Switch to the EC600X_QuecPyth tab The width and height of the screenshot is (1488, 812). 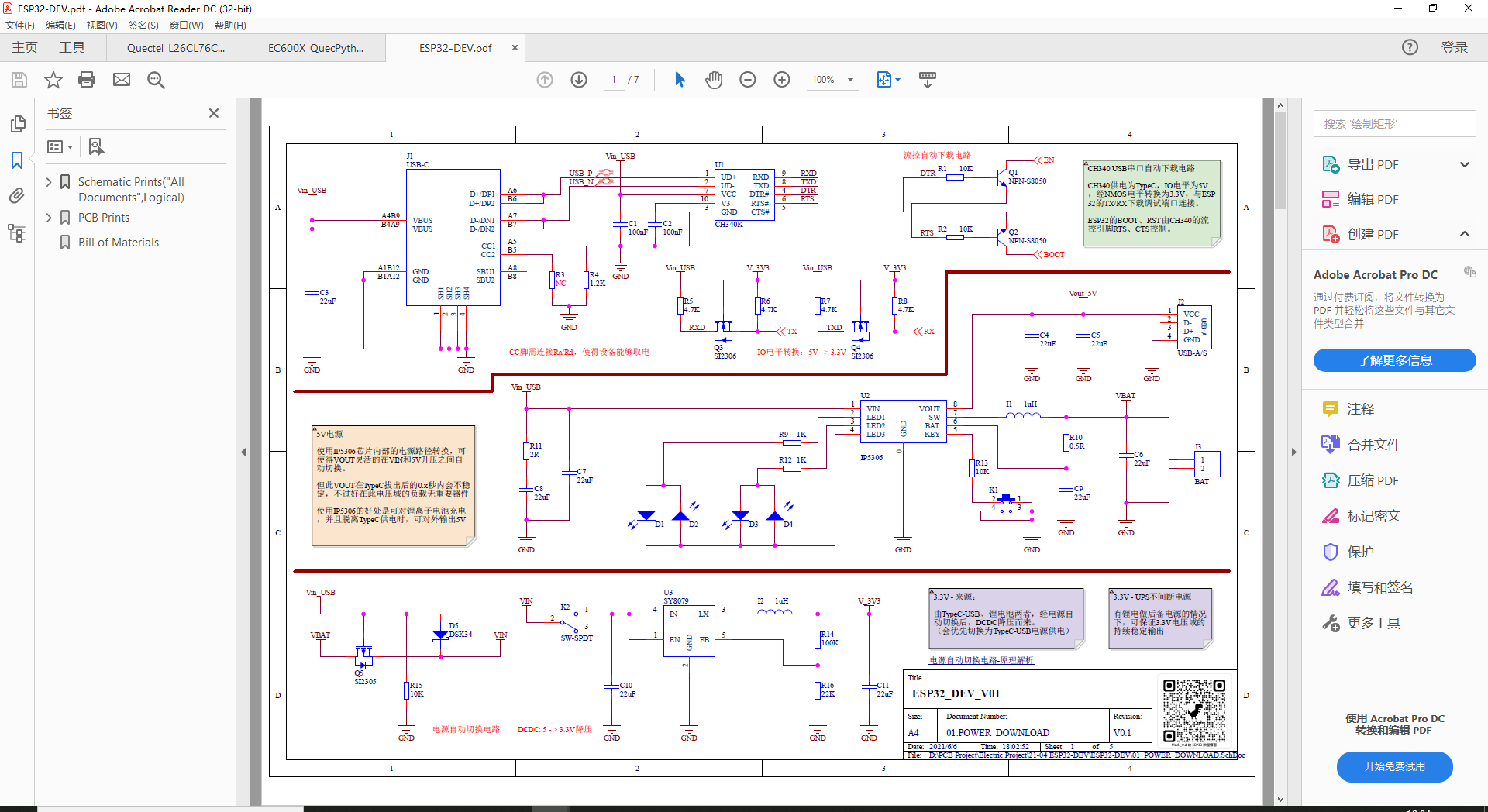(315, 47)
